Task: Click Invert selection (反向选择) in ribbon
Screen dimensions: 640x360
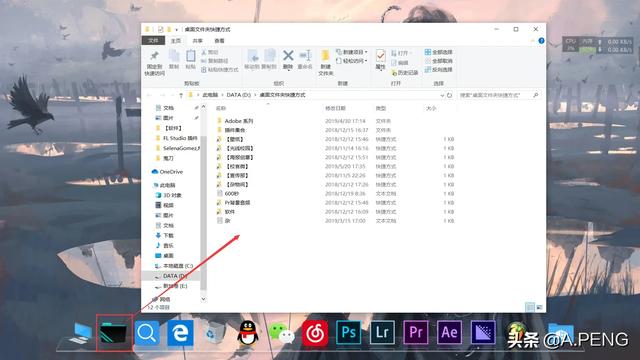Action: (x=439, y=70)
